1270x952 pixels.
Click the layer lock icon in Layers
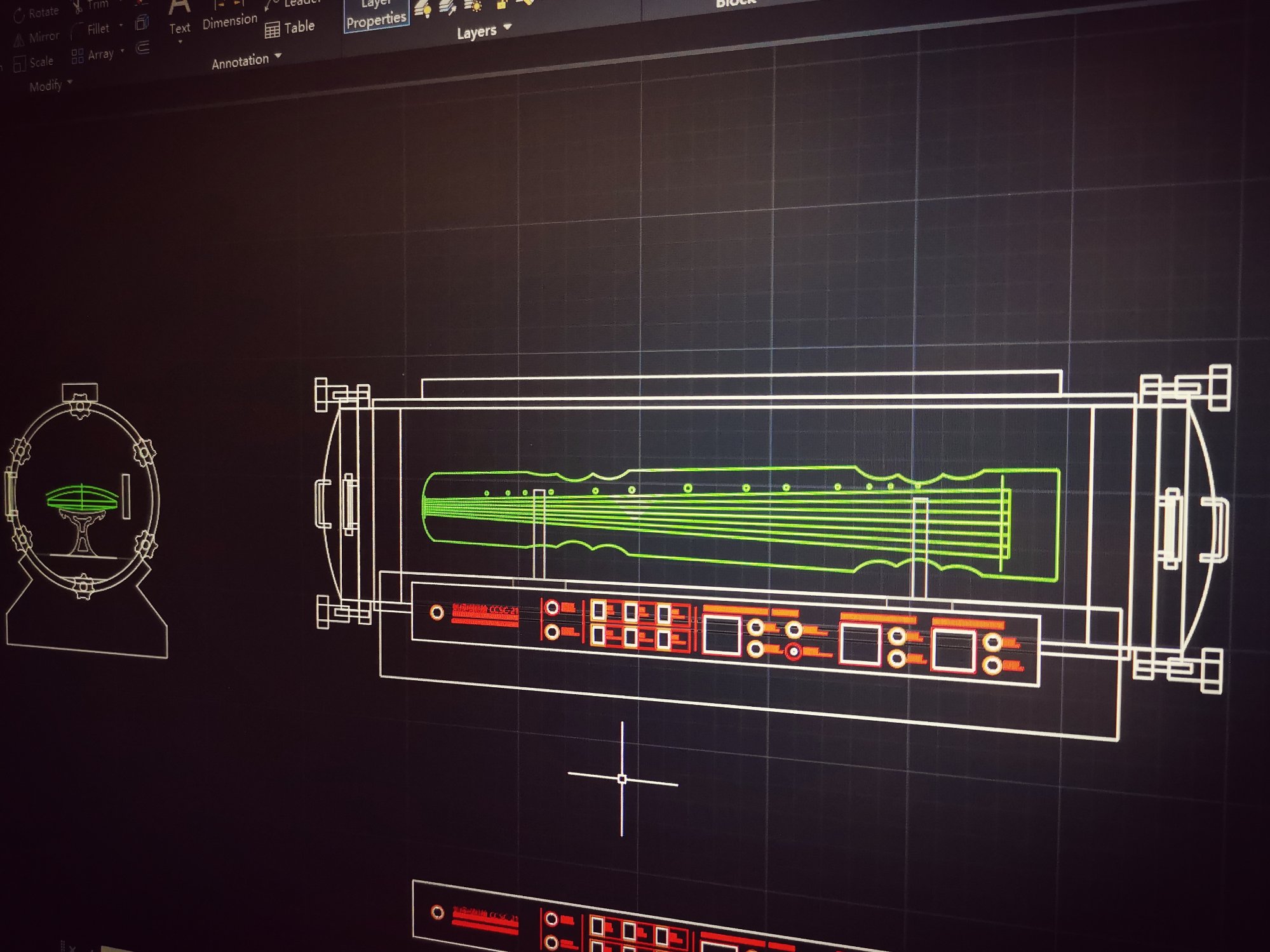(502, 5)
